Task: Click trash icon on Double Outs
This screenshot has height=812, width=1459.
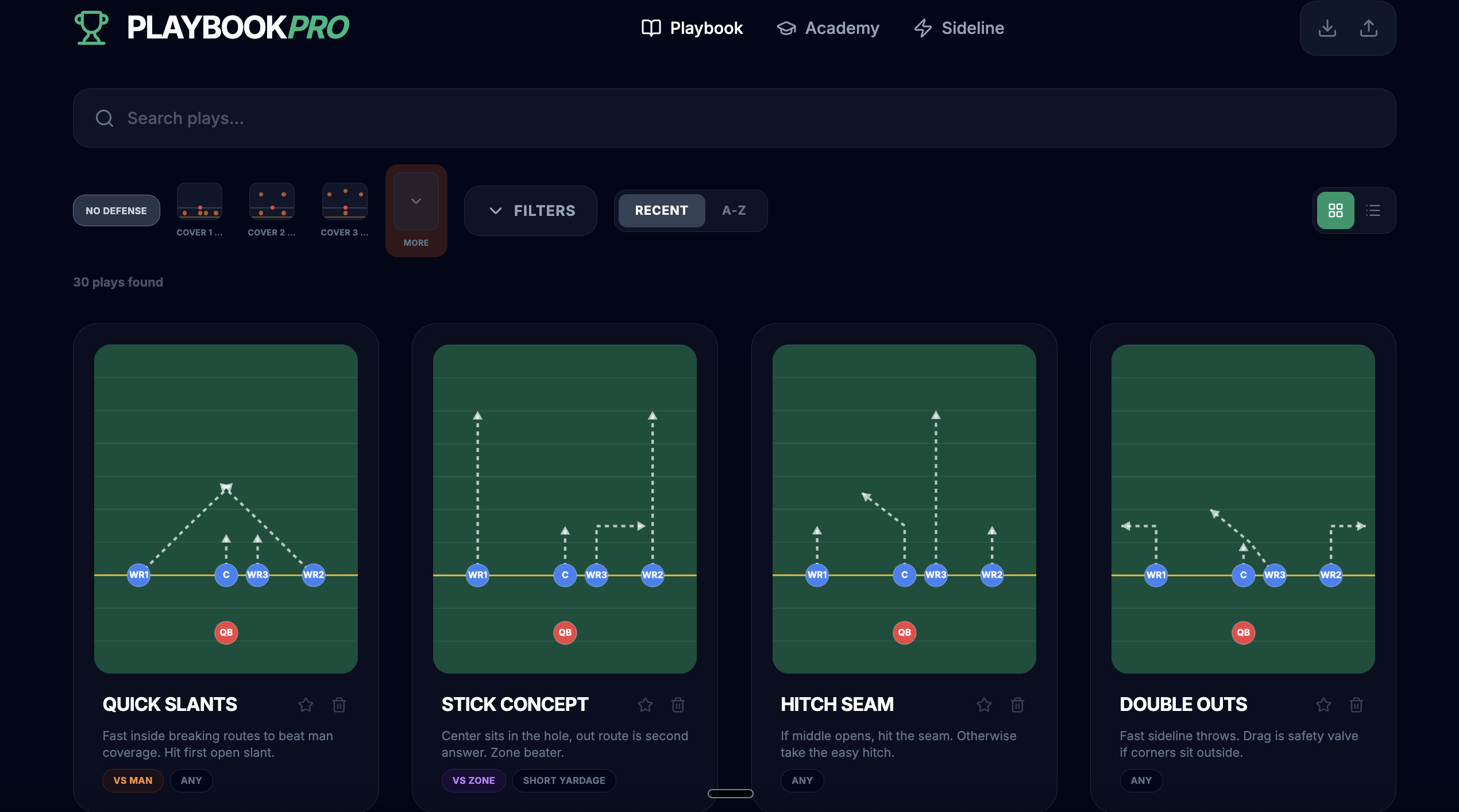Action: (1356, 705)
